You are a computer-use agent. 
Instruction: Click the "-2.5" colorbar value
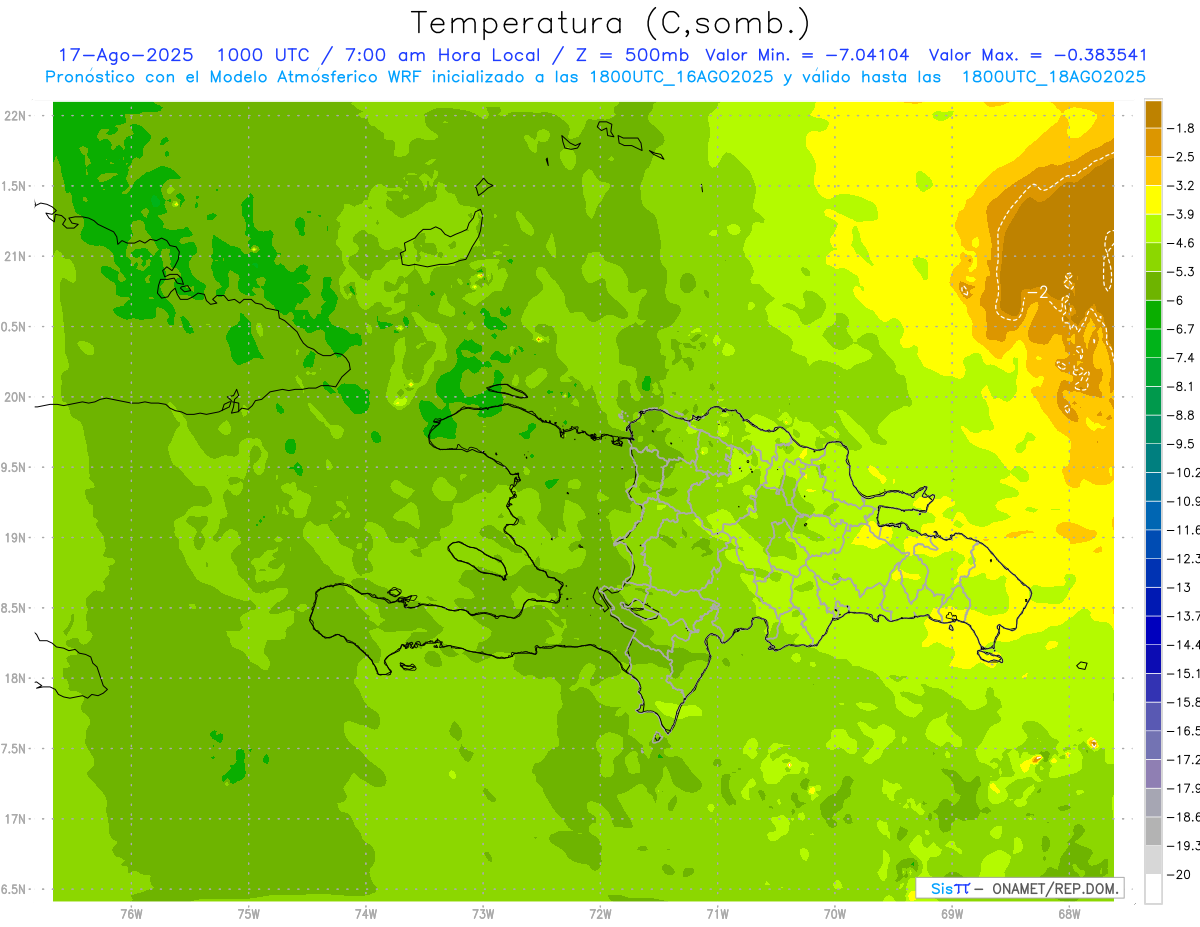[1182, 157]
